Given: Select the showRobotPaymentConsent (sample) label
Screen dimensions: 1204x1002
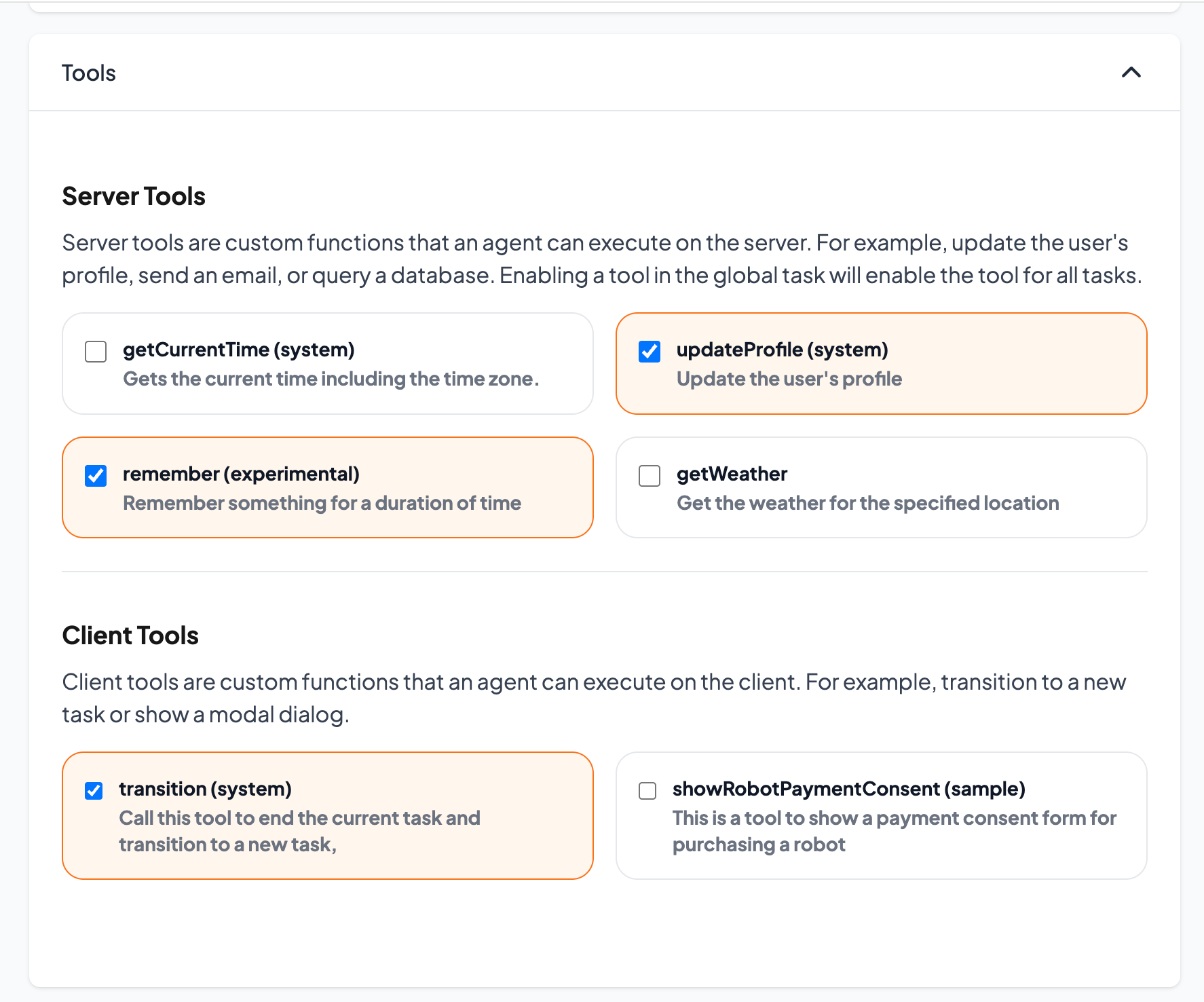Looking at the screenshot, I should [x=849, y=789].
